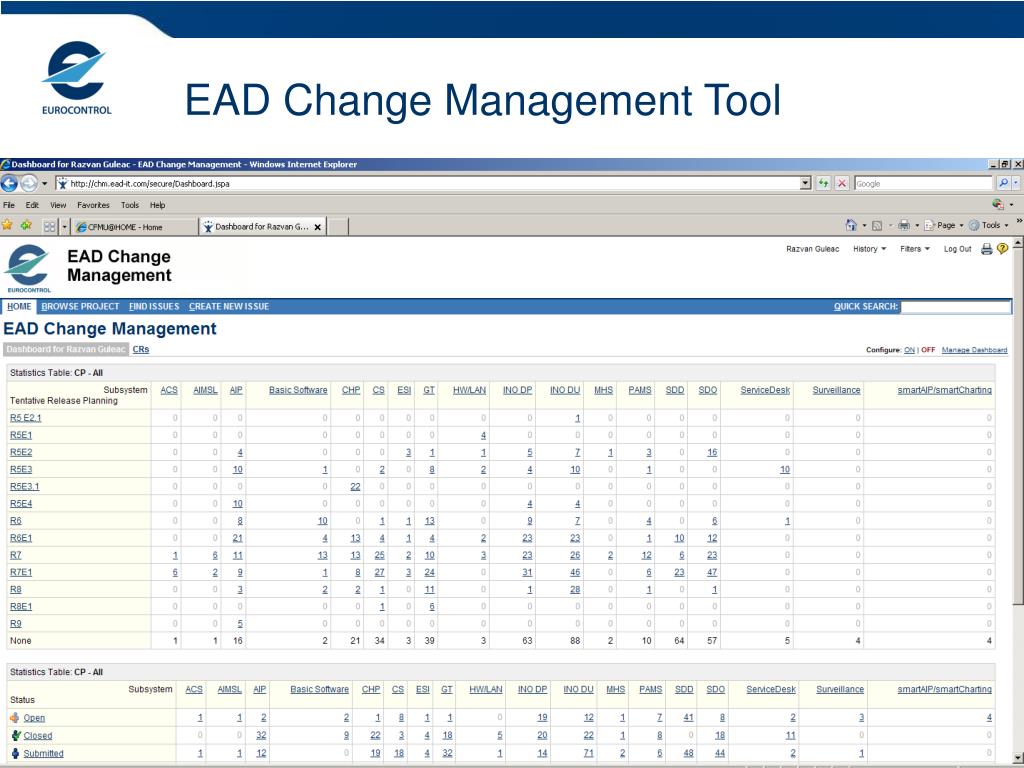1024x768 pixels.
Task: Click the R7E1 release link
Action: tap(21, 572)
